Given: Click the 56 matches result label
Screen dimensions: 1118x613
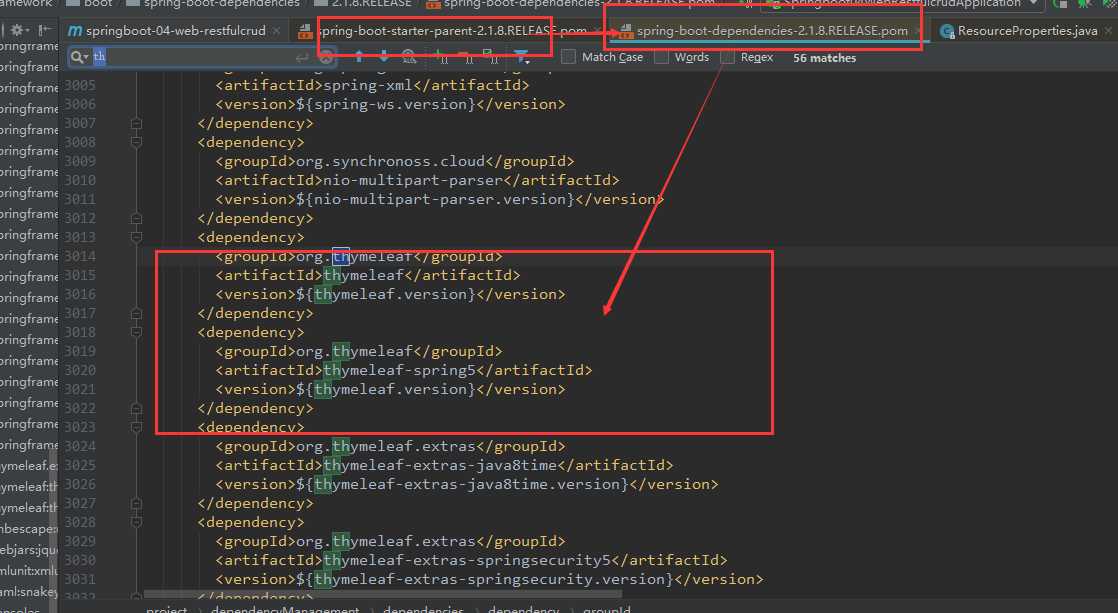Looking at the screenshot, I should point(824,58).
